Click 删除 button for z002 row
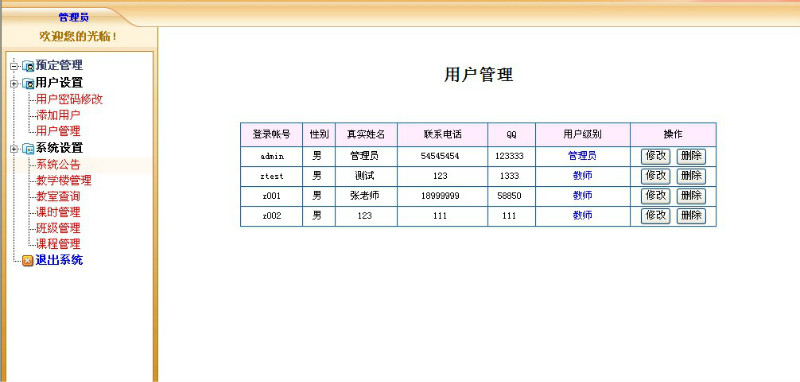This screenshot has width=800, height=382. click(x=691, y=216)
